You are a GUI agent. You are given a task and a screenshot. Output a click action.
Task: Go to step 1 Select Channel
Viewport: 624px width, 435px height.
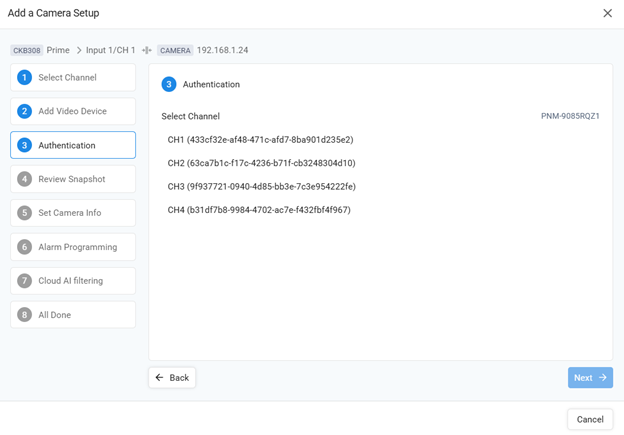point(73,77)
